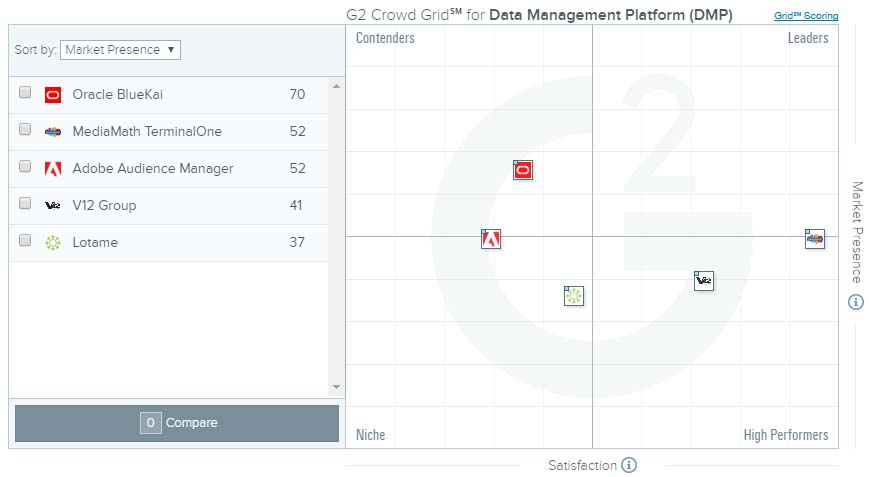This screenshot has height=477, width=869.
Task: Open the Sort by Market Presence dropdown
Action: click(120, 50)
